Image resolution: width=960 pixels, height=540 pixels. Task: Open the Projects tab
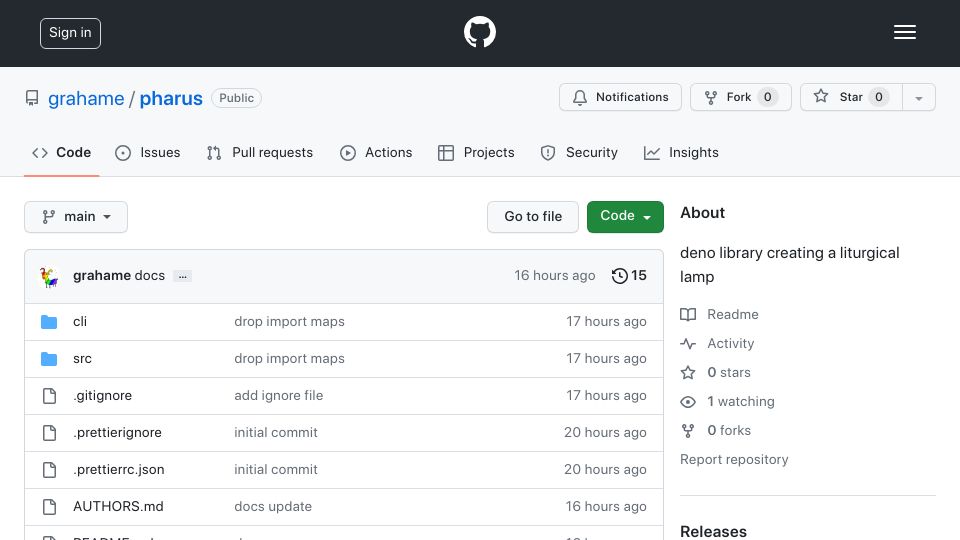pos(476,152)
